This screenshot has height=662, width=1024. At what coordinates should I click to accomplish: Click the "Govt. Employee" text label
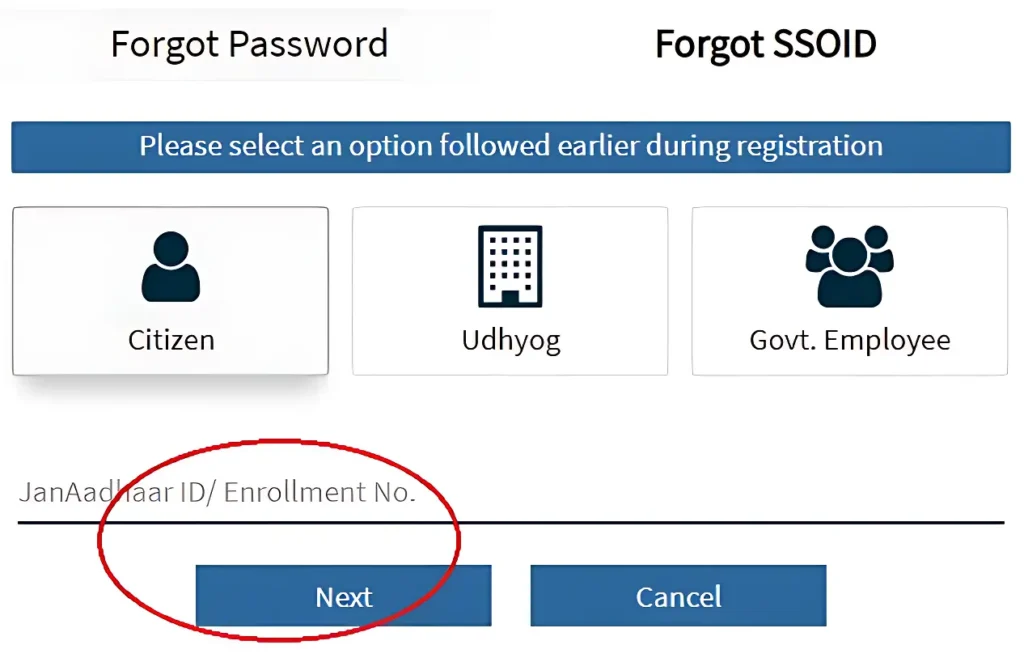click(850, 340)
